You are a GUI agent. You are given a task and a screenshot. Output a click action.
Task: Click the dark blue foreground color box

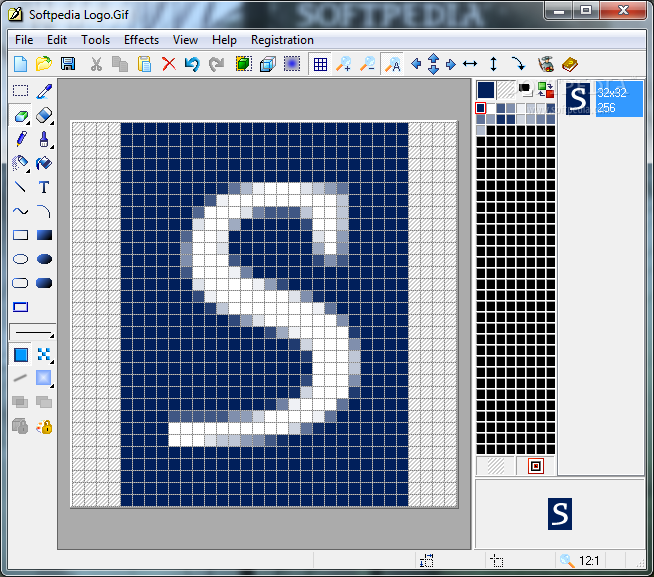pyautogui.click(x=486, y=90)
